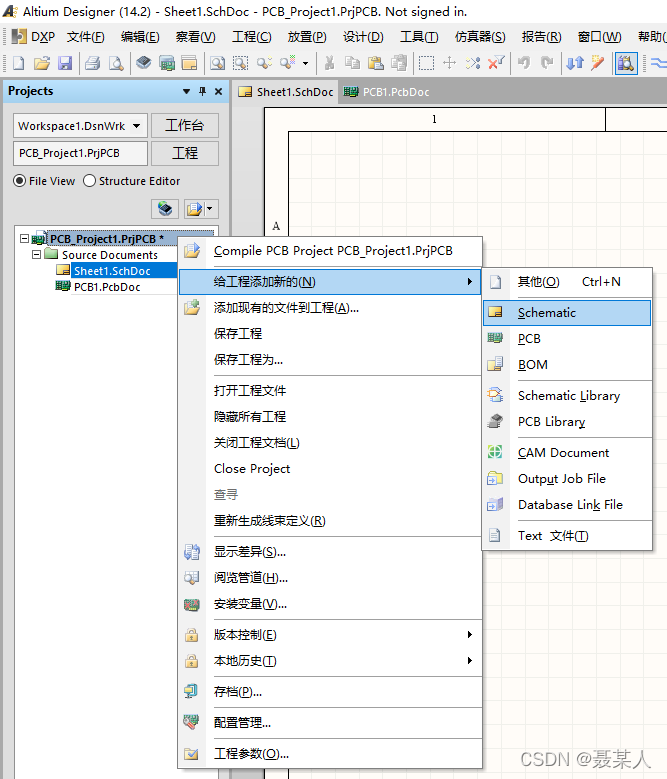Click the panel compile chip icon button
This screenshot has height=779, width=667.
(x=165, y=209)
